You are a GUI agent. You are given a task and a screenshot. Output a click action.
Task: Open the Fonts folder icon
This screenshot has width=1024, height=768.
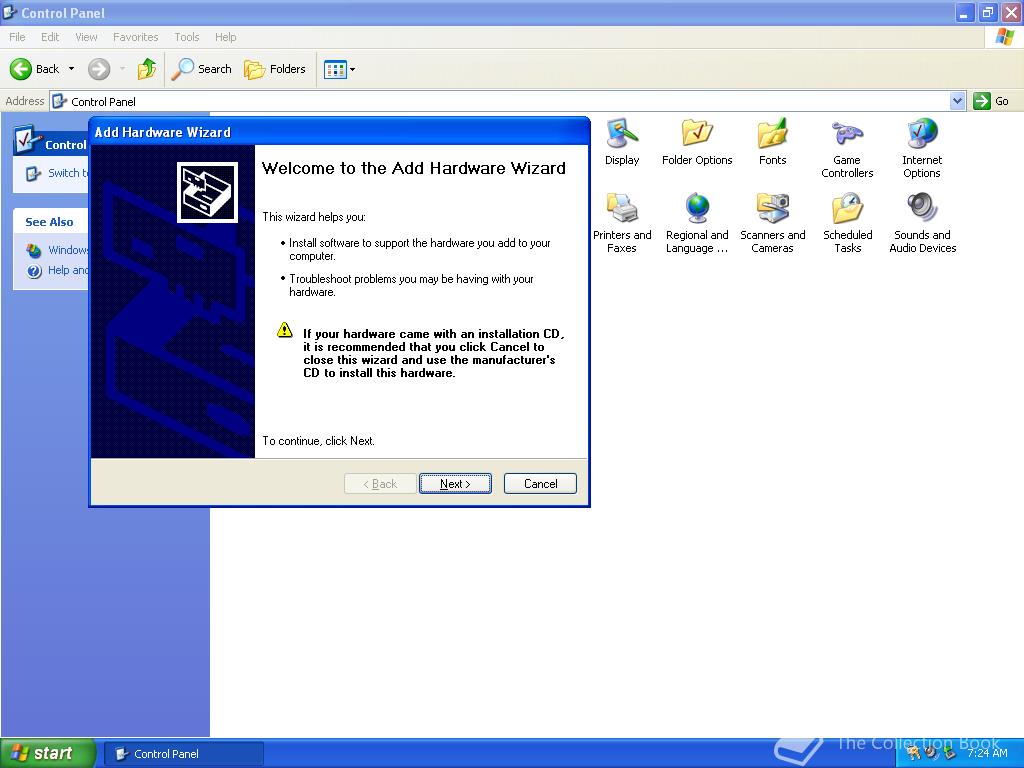tap(773, 142)
